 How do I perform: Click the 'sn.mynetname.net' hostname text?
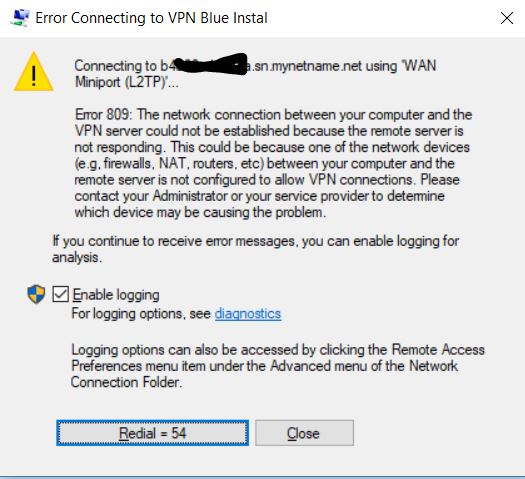point(307,66)
